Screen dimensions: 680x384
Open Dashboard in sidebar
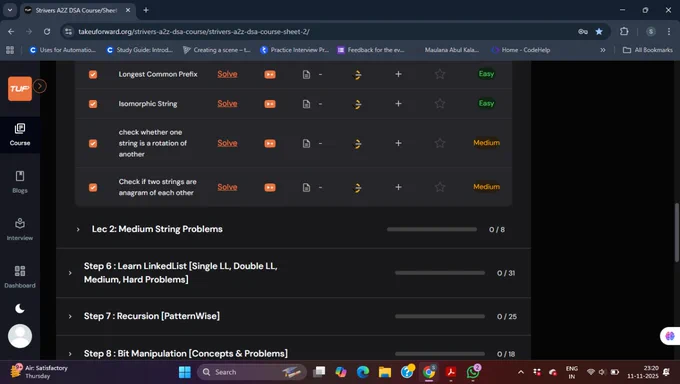point(20,277)
